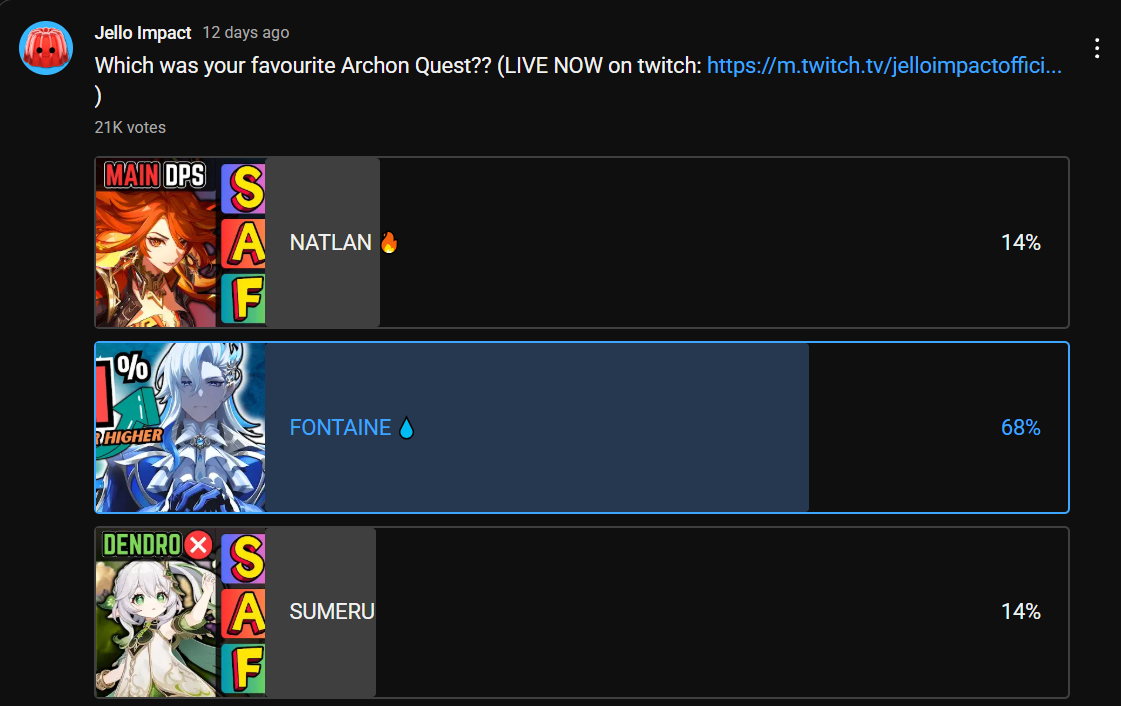Click the 12 days ago timestamp
Viewport: 1121px width, 706px height.
(x=246, y=33)
